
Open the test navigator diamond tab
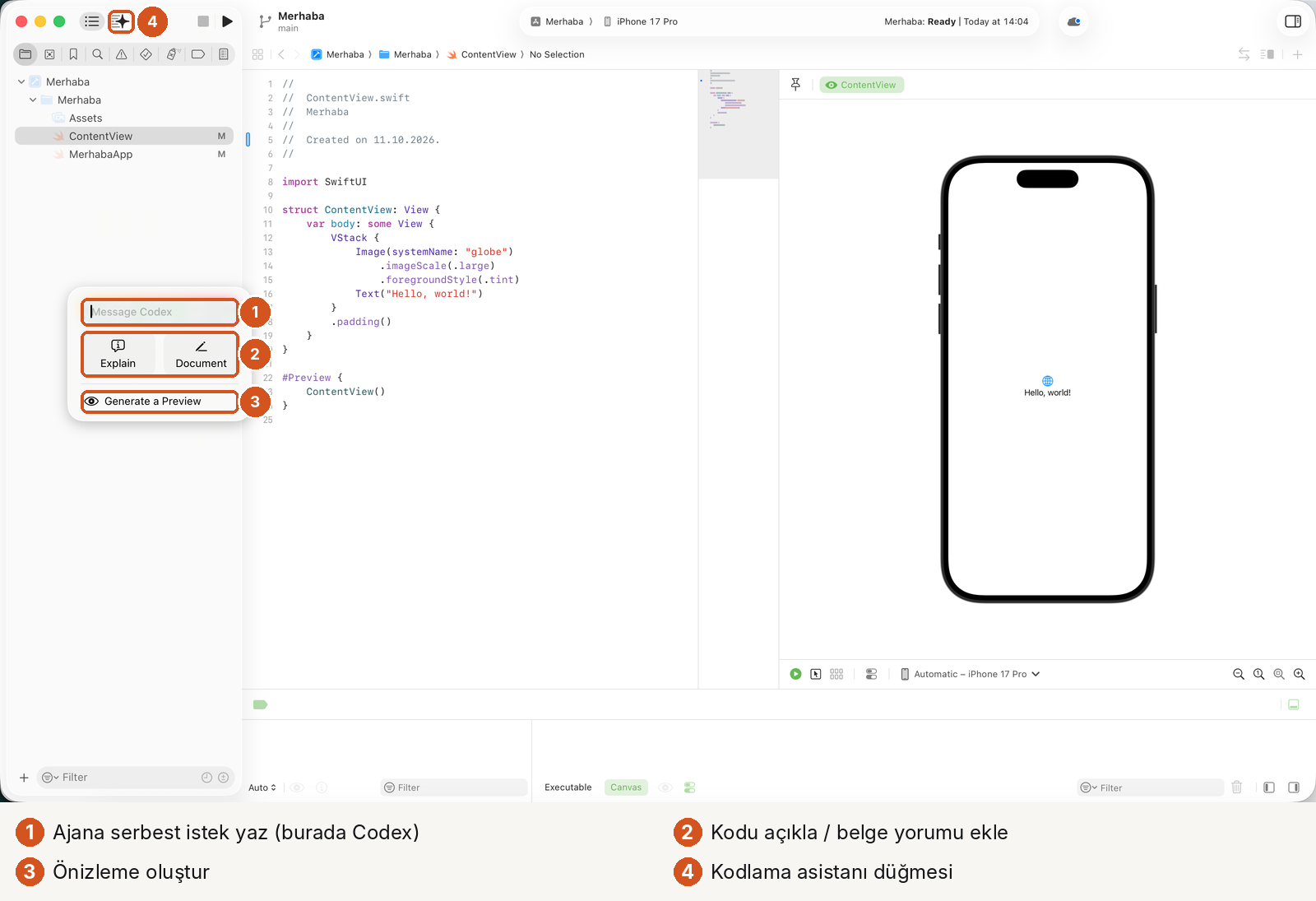(x=146, y=54)
